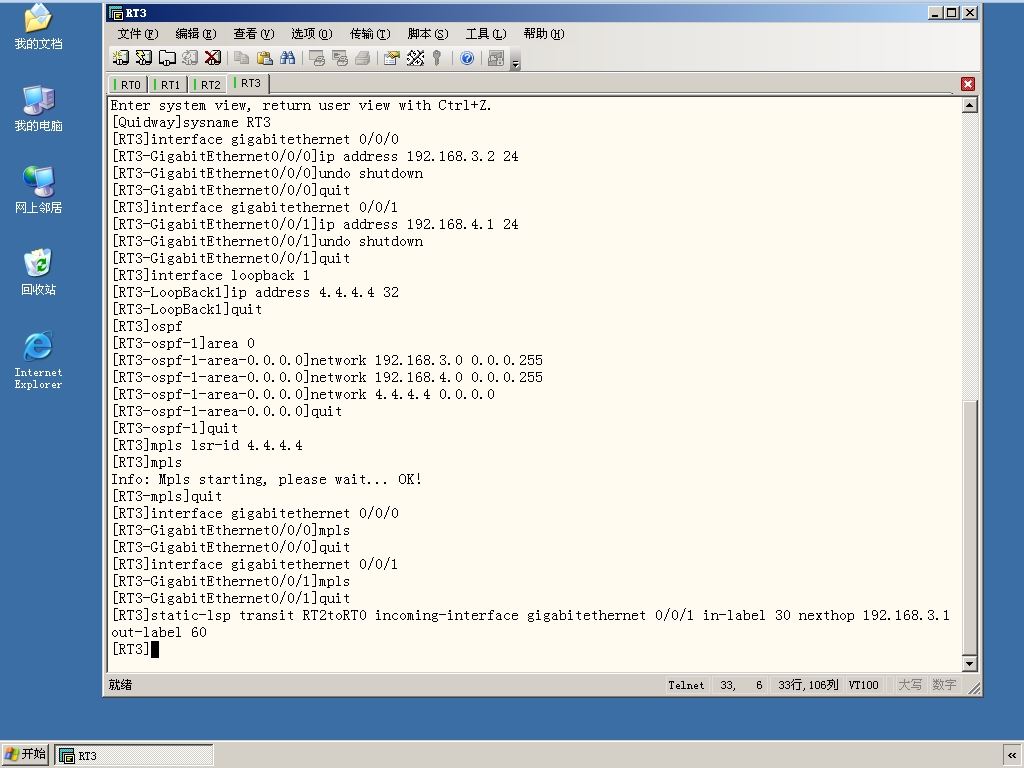This screenshot has width=1024, height=768.
Task: Click the grayed printer toolbar icon
Action: tap(362, 58)
